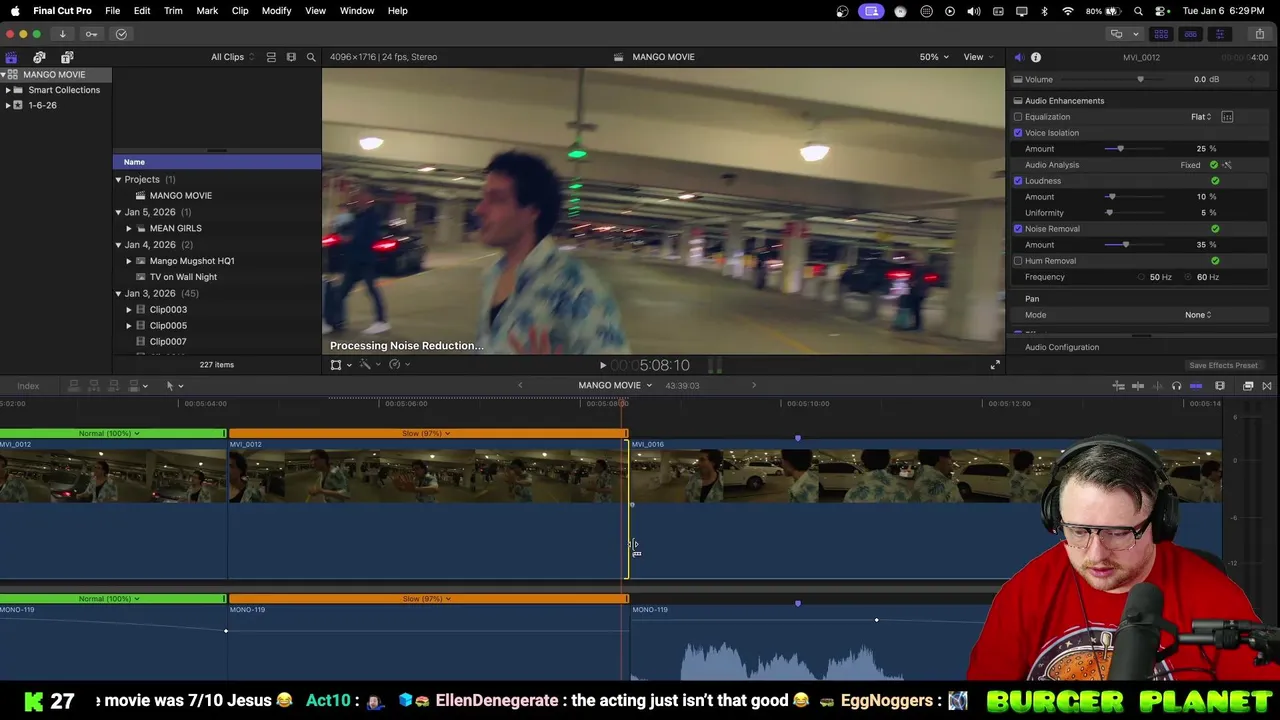The height and width of the screenshot is (720, 1280).
Task: Expand the 1-6-26 event
Action: 8,105
